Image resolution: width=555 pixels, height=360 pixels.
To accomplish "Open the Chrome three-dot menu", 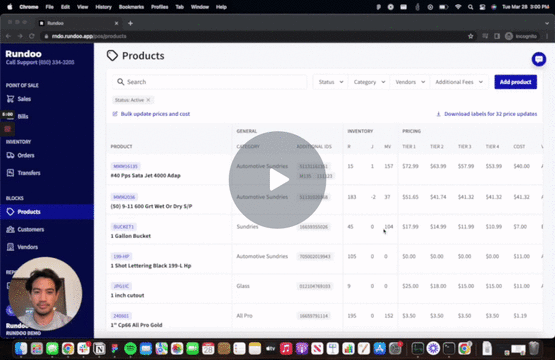I will [547, 36].
